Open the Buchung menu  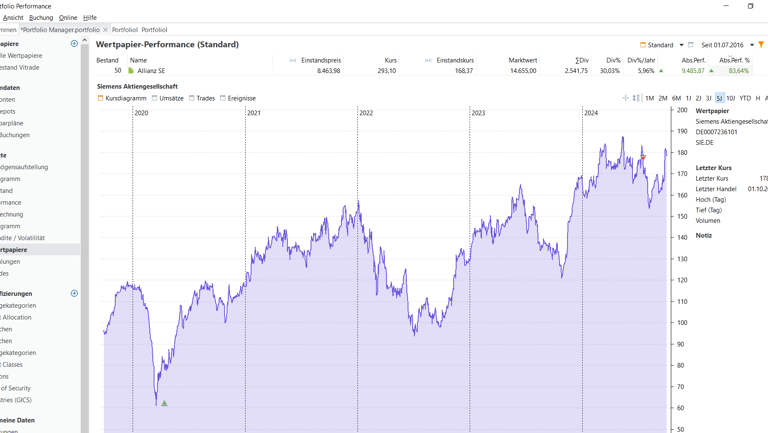(41, 18)
